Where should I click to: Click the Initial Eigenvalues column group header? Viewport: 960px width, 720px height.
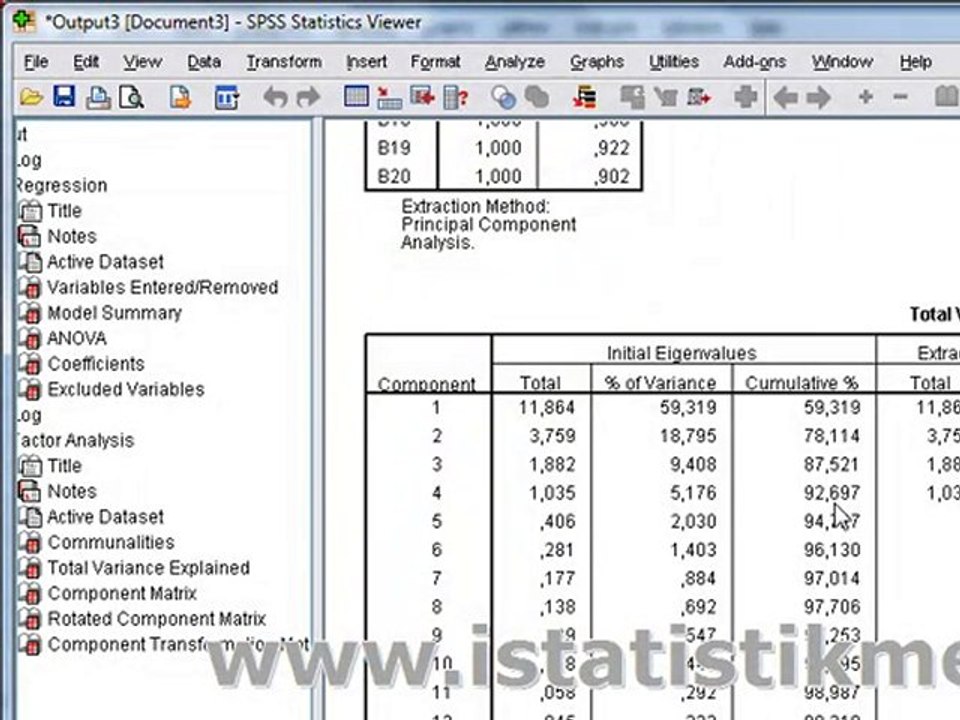[x=681, y=353]
